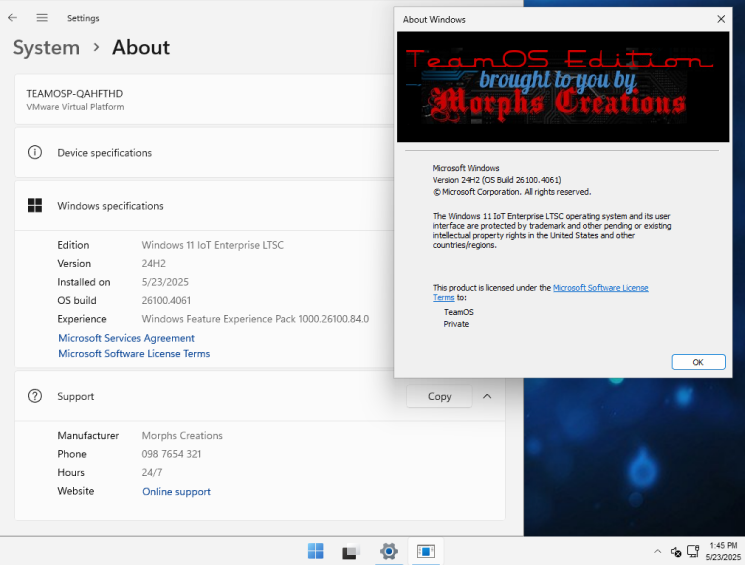
Task: Close the About Windows dialog
Action: tap(721, 19)
